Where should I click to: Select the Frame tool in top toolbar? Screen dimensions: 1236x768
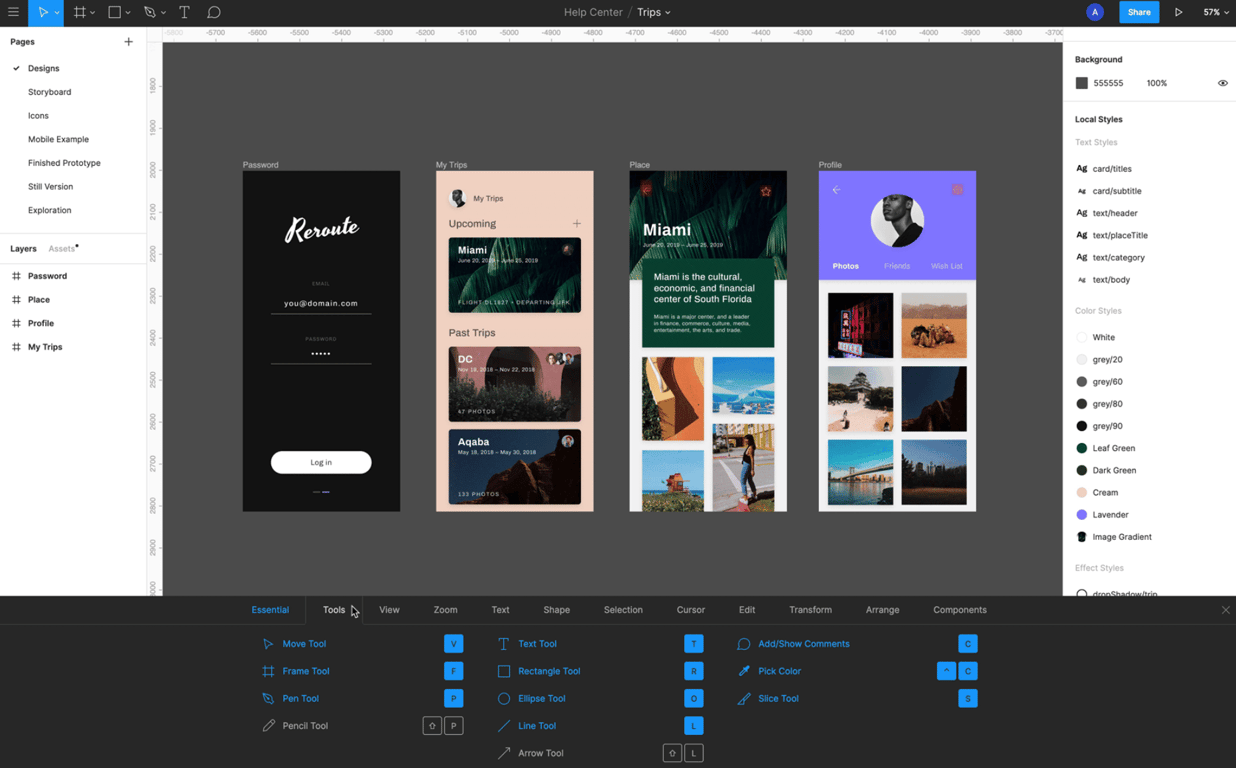pos(80,12)
